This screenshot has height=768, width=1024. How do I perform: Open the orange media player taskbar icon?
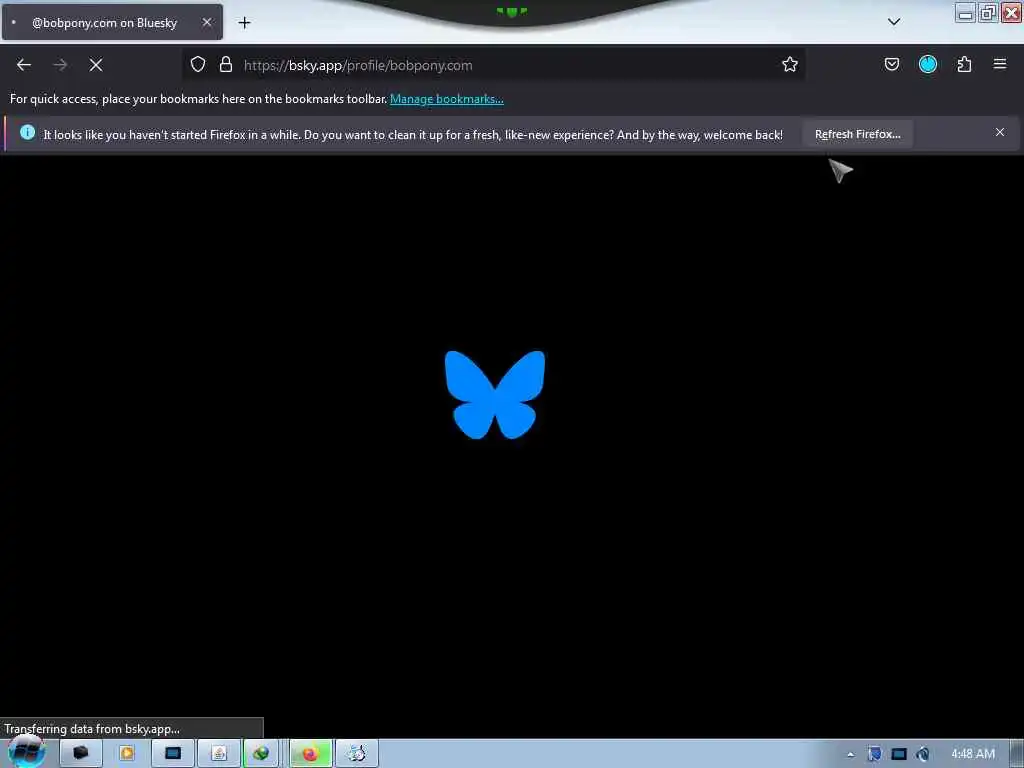pos(126,754)
